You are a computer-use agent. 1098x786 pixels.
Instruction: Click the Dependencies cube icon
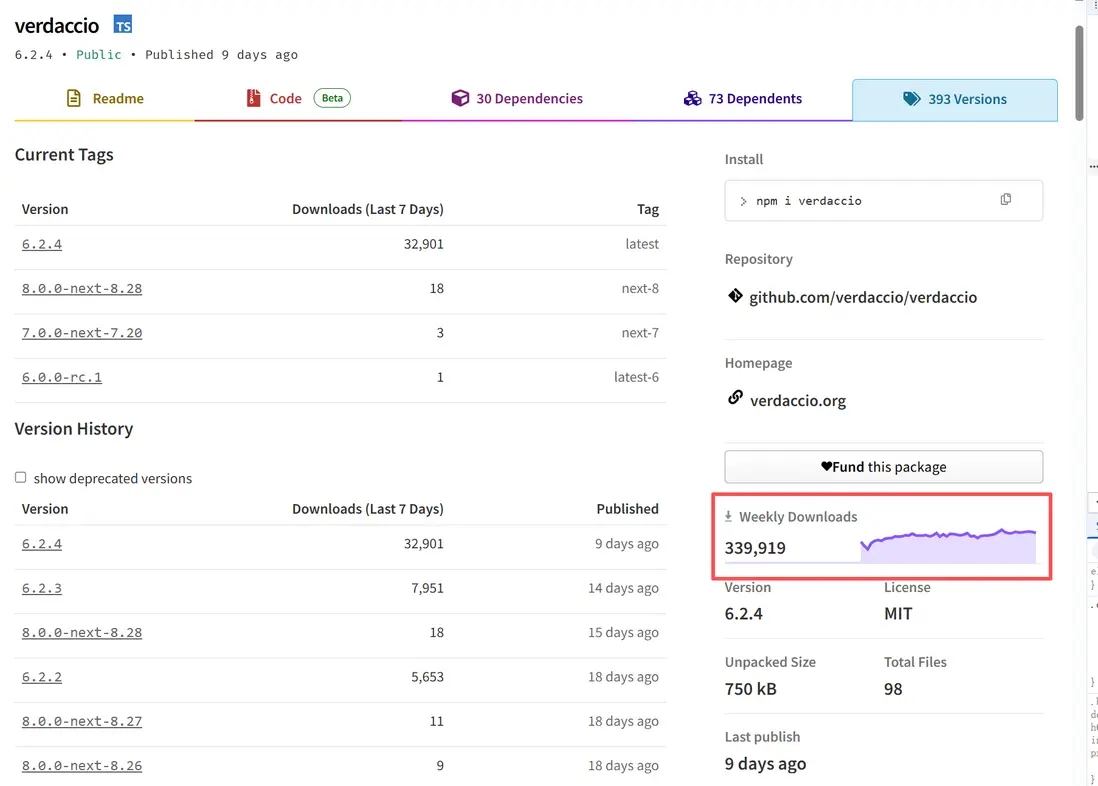point(460,98)
